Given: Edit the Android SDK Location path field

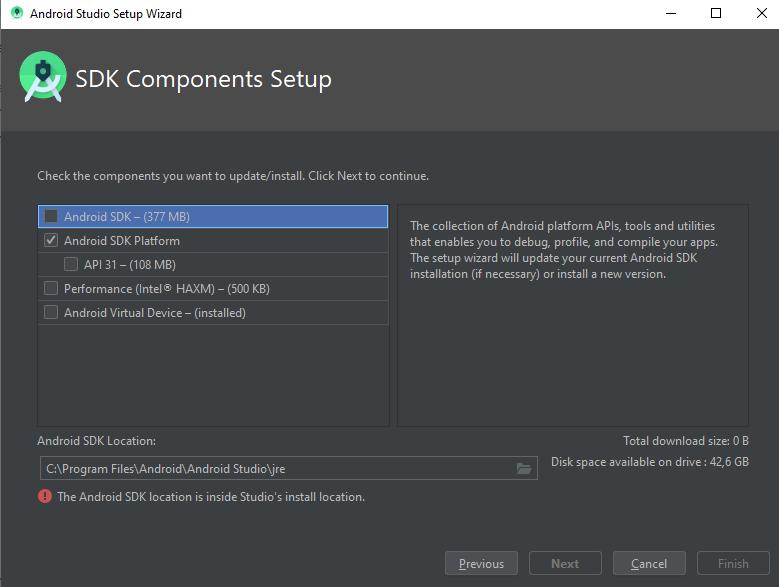Looking at the screenshot, I should tap(288, 468).
